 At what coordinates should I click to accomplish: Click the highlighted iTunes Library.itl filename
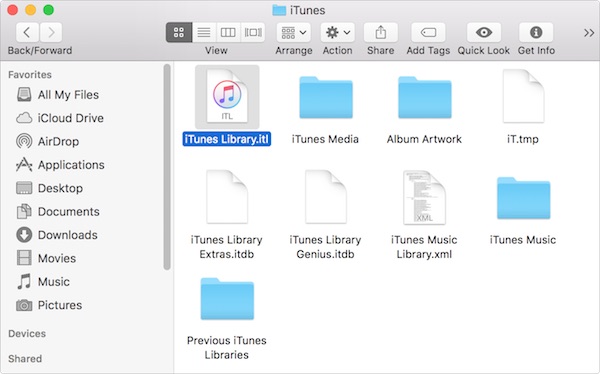point(227,139)
